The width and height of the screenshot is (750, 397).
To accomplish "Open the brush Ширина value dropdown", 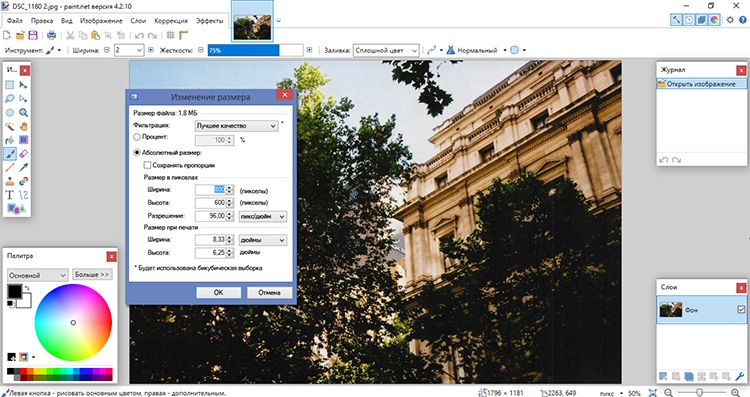I will (x=139, y=50).
